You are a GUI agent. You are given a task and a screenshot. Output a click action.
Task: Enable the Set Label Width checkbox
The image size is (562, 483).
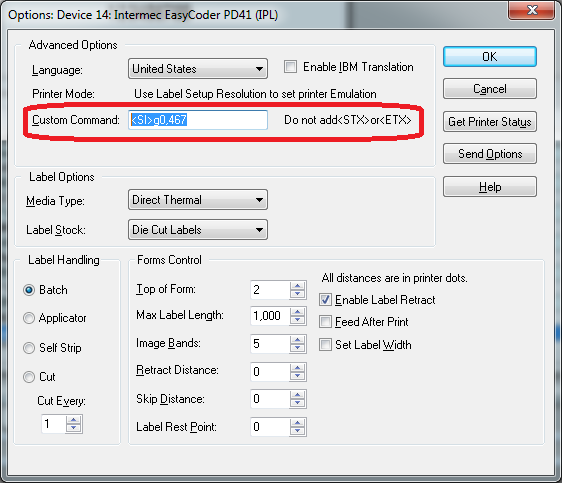pos(325,345)
